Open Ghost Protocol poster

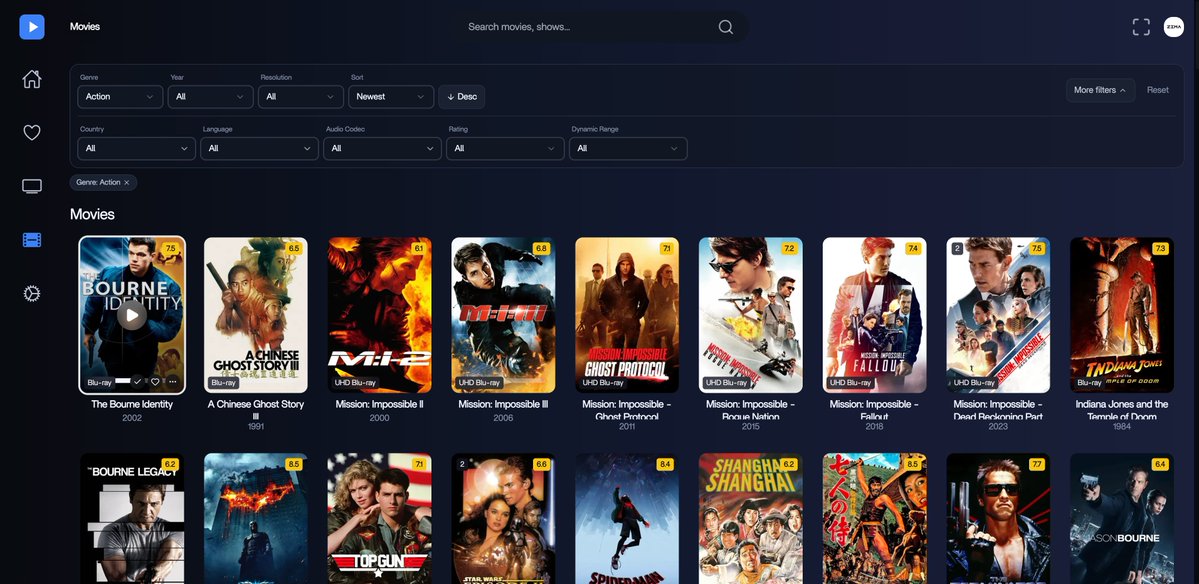[626, 315]
